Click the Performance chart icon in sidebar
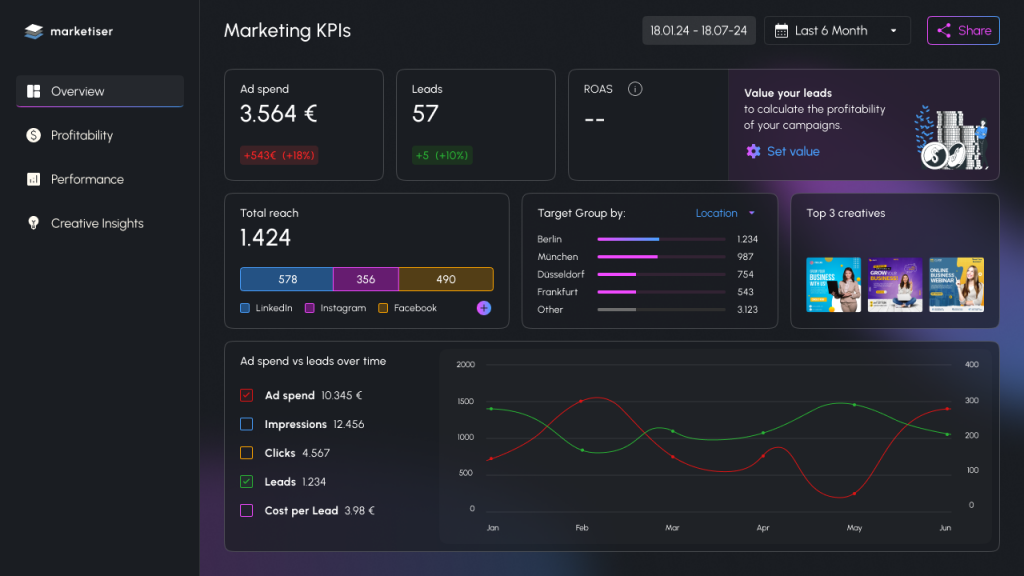The height and width of the screenshot is (576, 1024). pyautogui.click(x=33, y=179)
